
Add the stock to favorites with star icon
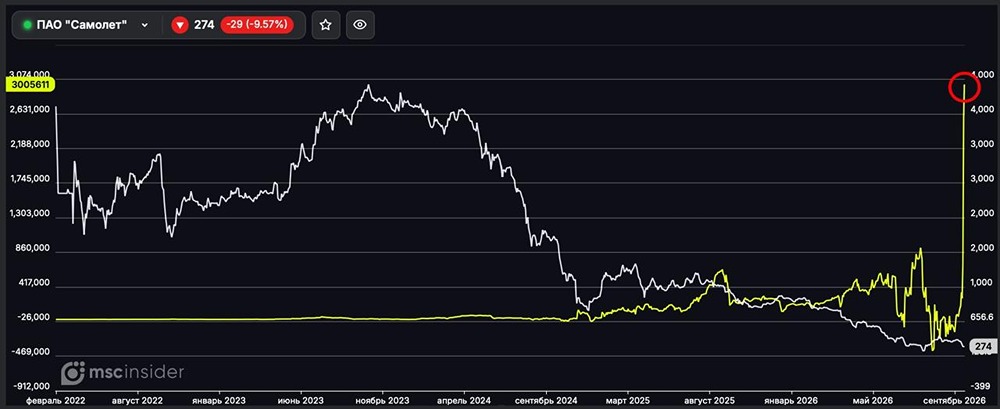tap(325, 25)
